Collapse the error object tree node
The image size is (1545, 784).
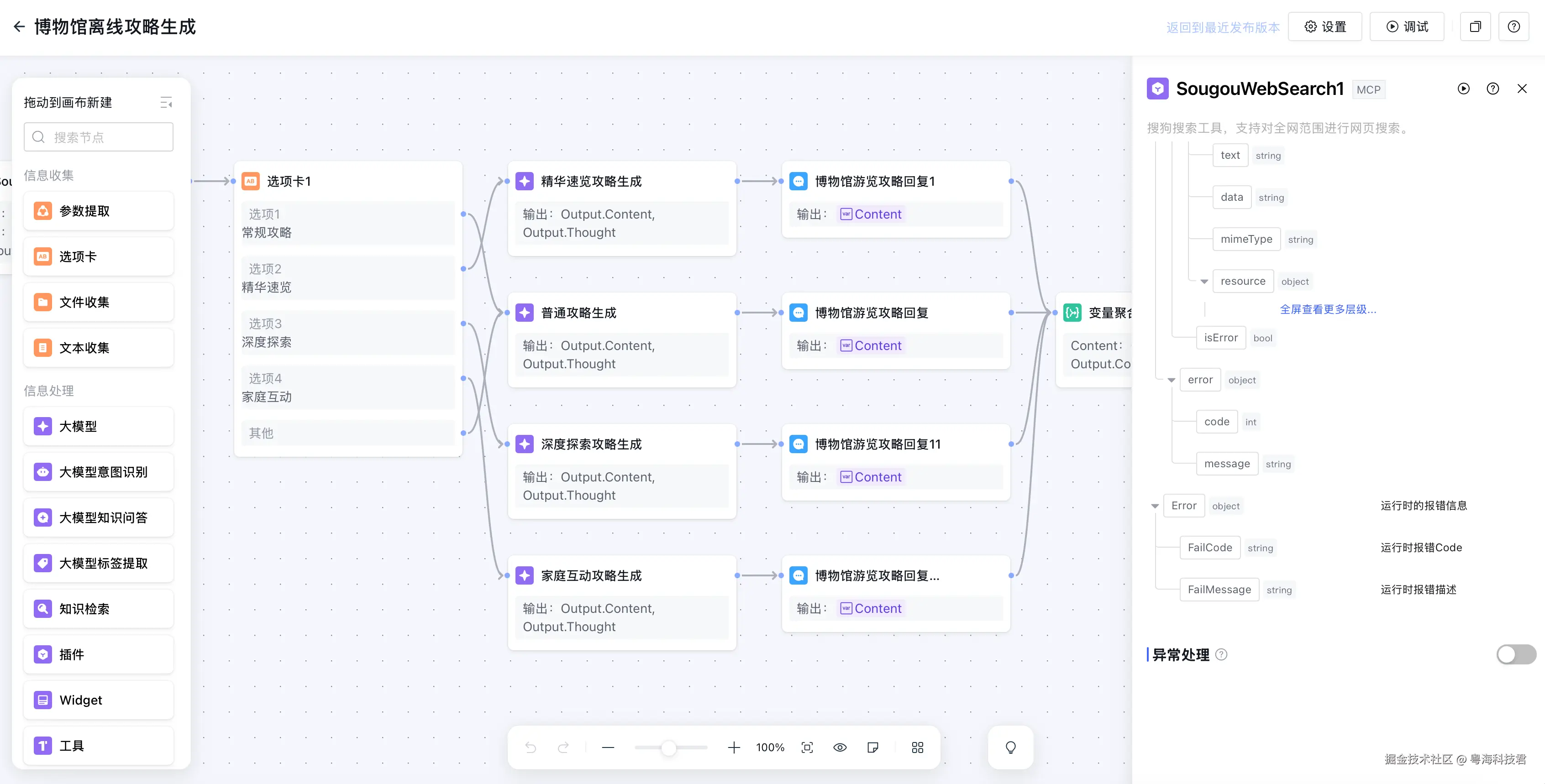[x=1172, y=380]
